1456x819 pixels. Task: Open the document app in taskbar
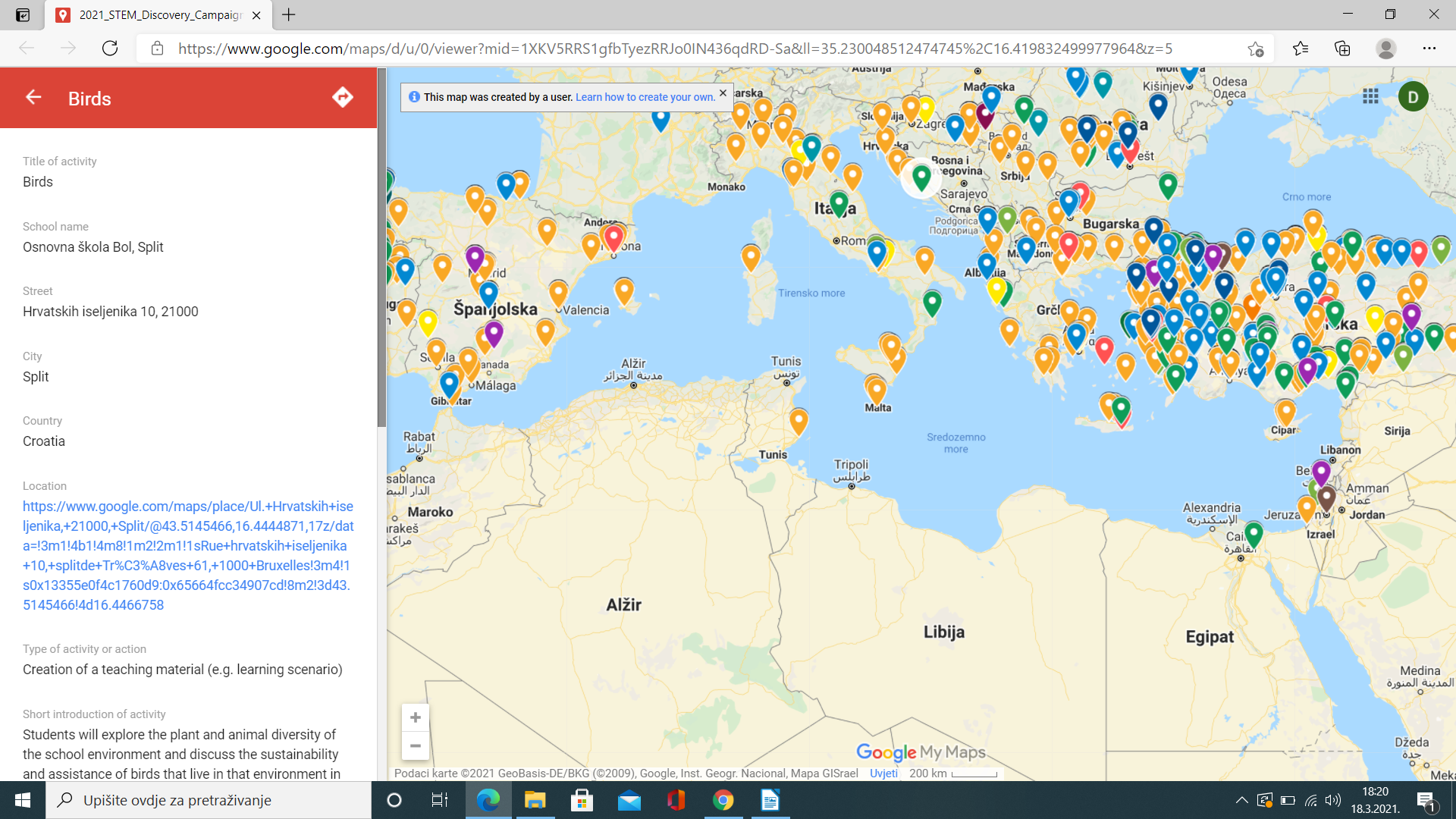(x=770, y=800)
